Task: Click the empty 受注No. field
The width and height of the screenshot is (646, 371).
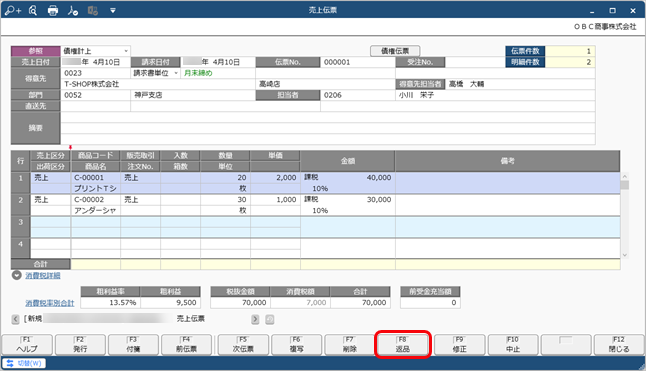Action: tap(475, 62)
